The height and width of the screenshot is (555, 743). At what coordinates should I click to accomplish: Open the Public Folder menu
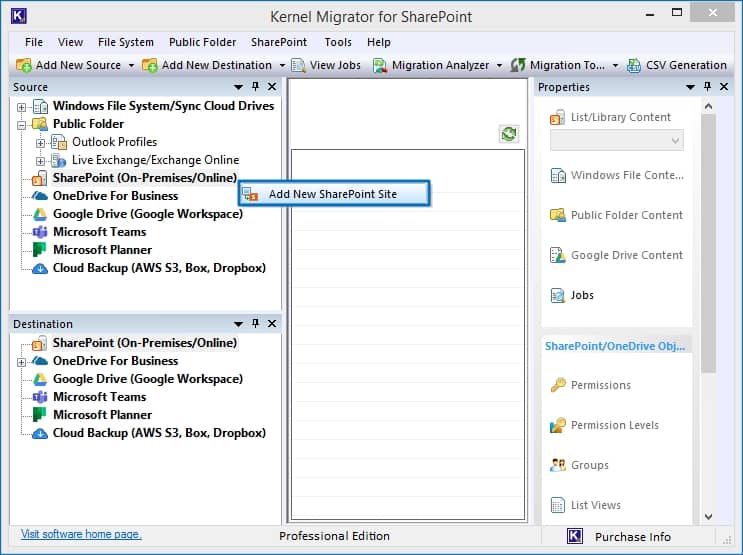[202, 42]
